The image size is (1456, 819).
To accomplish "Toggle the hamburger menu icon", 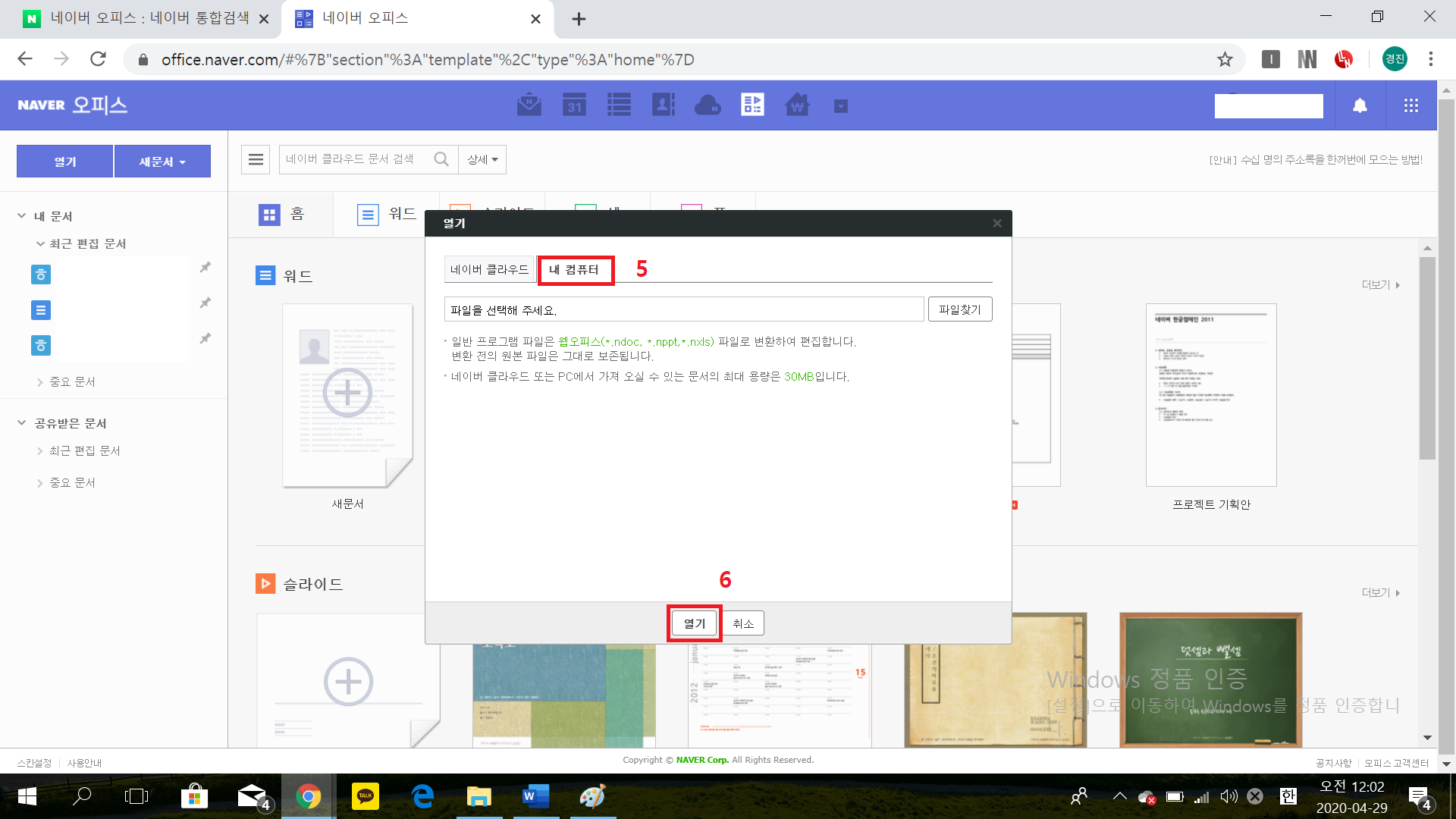I will coord(256,159).
